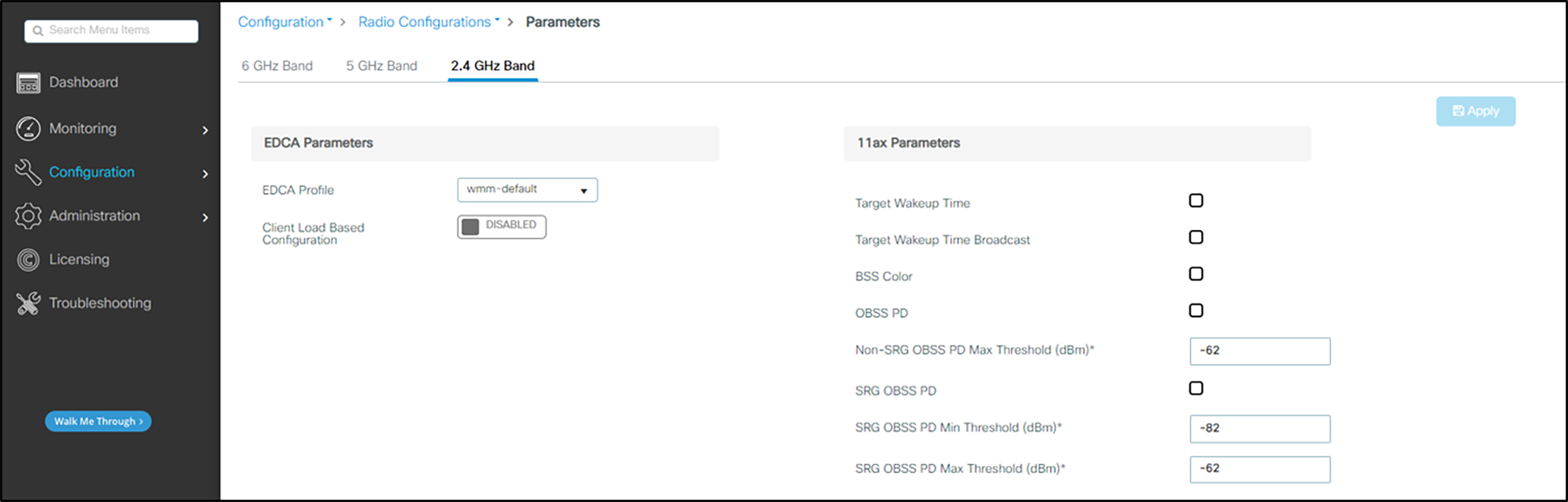Click the Monitoring gauge icon

click(28, 128)
